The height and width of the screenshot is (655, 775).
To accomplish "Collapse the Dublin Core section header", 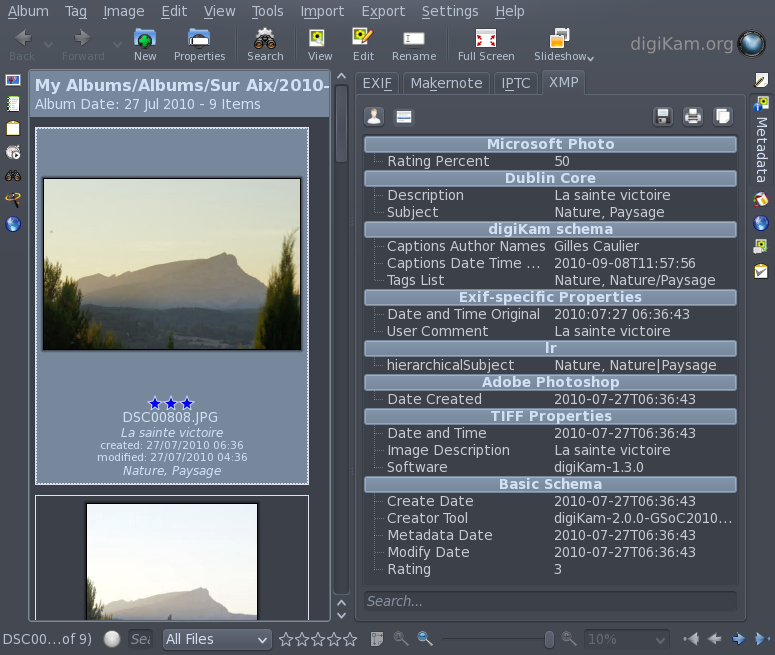I will 550,178.
